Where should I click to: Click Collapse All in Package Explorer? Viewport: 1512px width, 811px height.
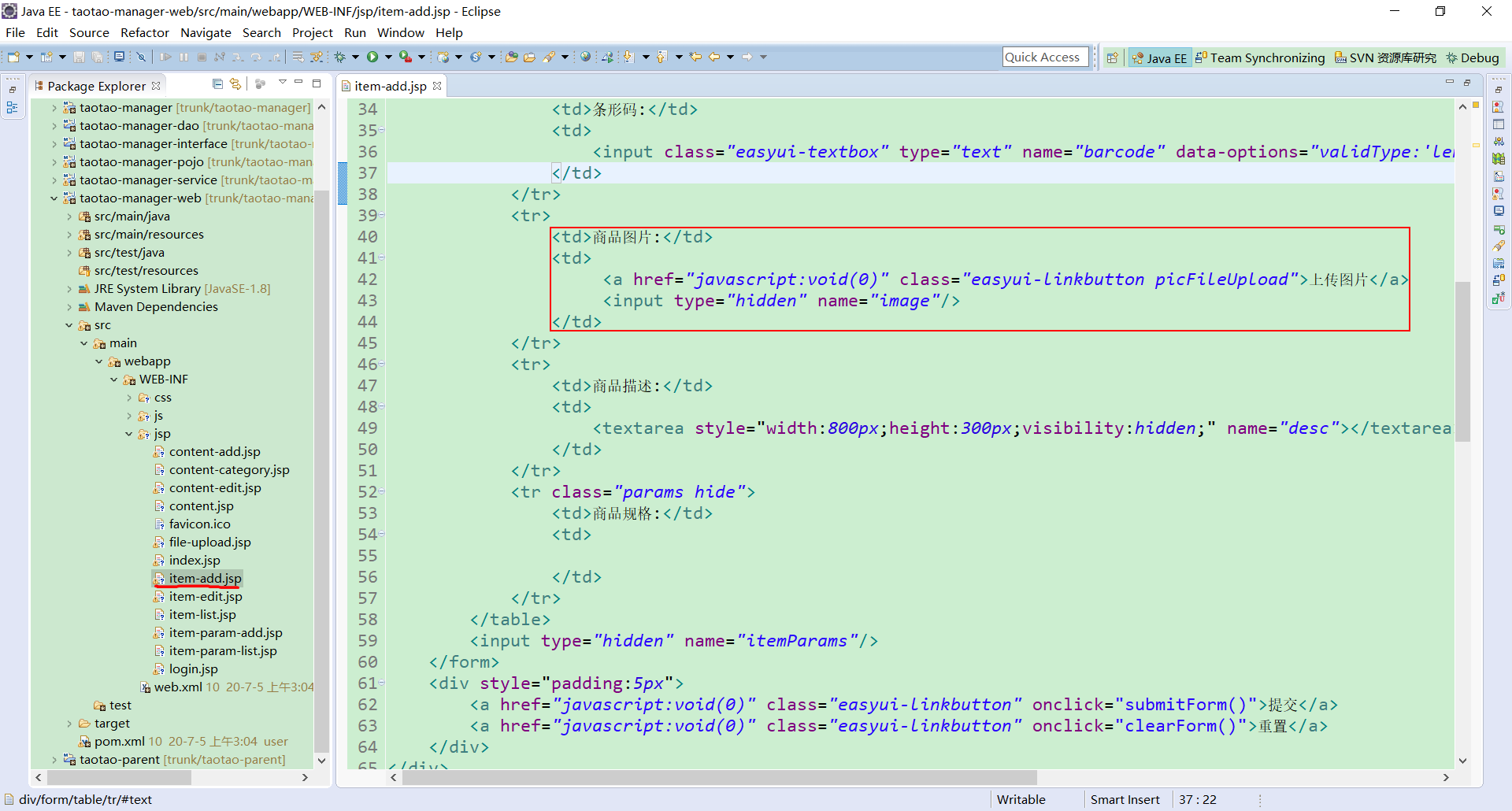point(218,84)
